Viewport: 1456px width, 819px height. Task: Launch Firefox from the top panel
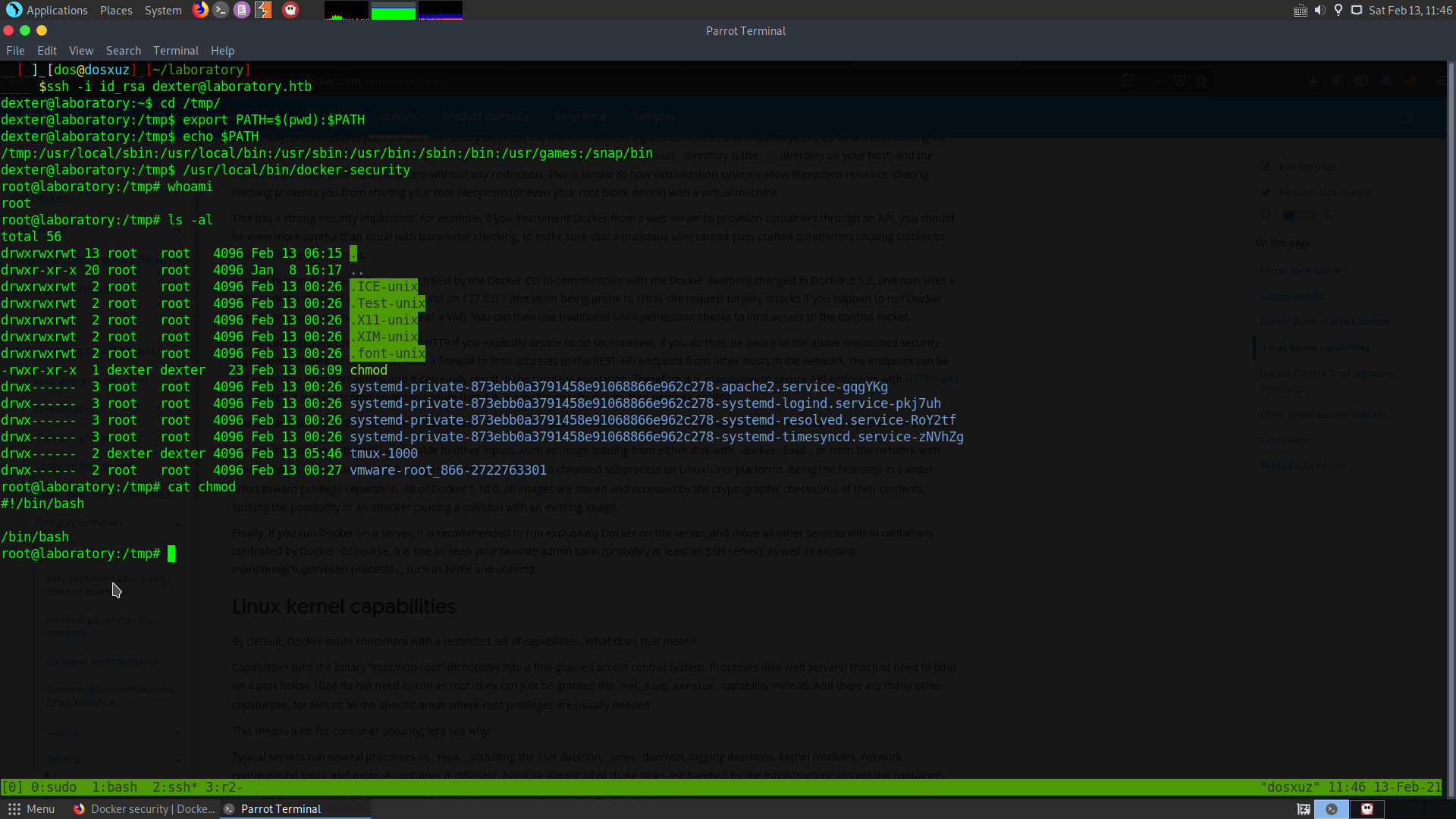pyautogui.click(x=200, y=10)
